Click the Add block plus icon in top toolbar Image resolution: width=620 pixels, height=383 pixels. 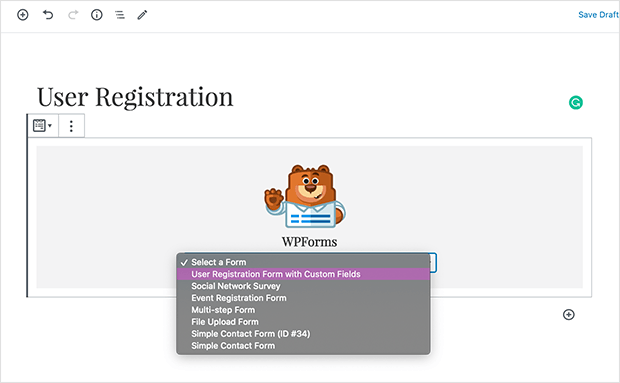point(23,15)
